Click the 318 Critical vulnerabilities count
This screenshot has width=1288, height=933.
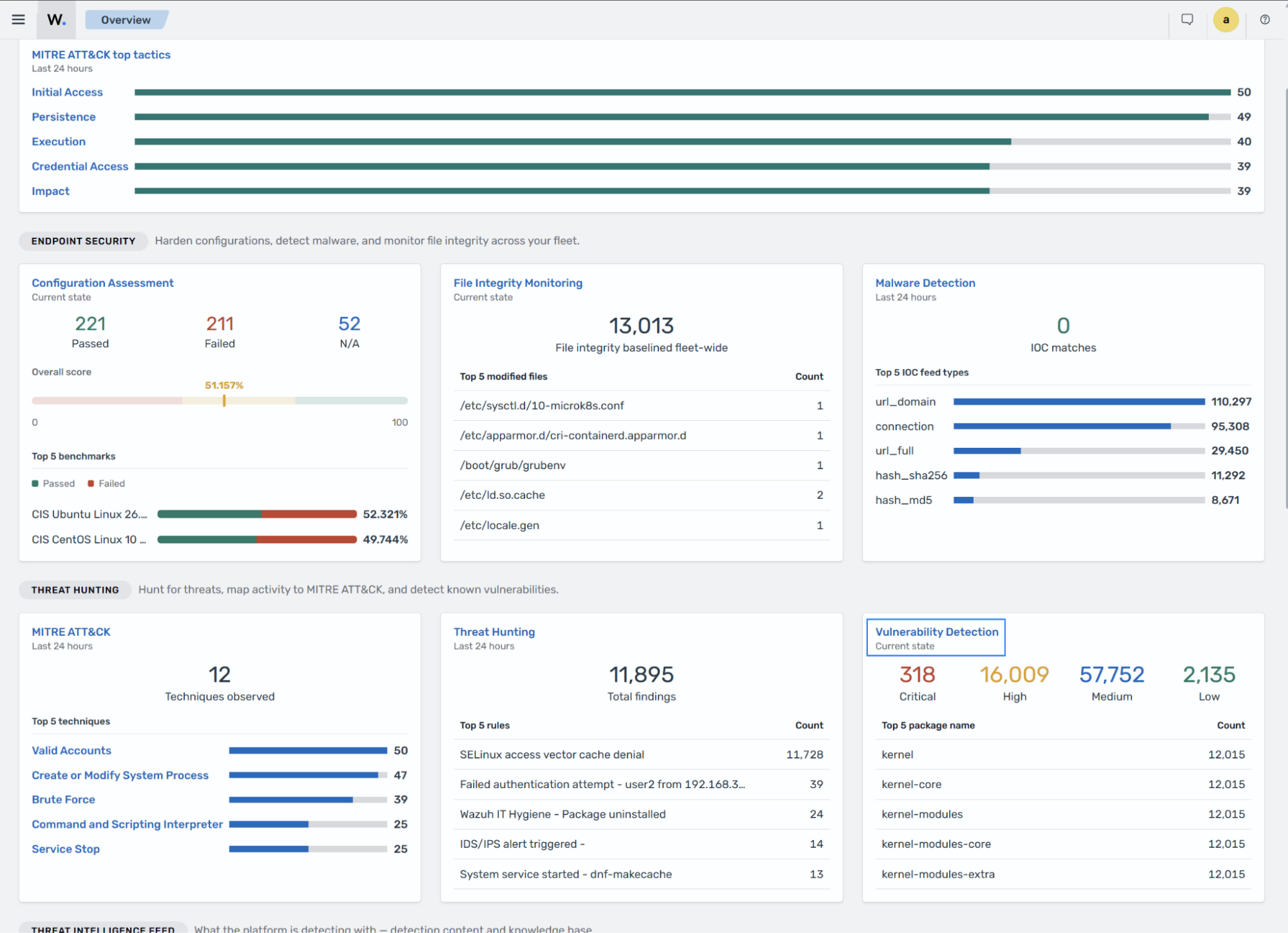917,675
